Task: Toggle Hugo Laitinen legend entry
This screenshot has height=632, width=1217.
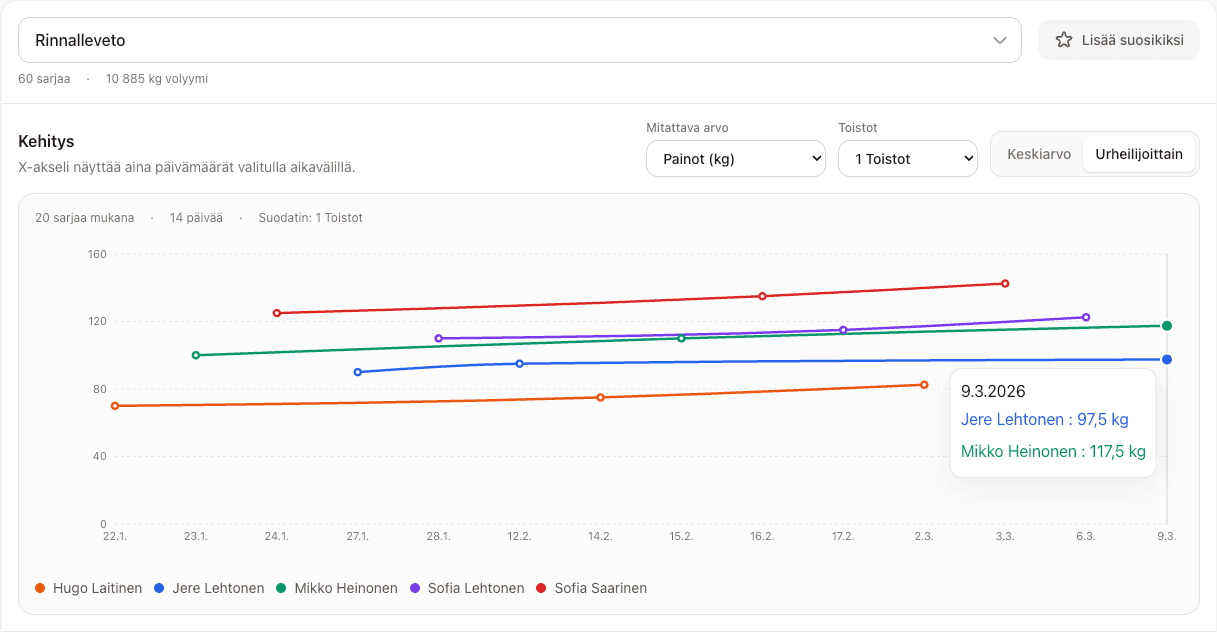Action: (x=88, y=588)
